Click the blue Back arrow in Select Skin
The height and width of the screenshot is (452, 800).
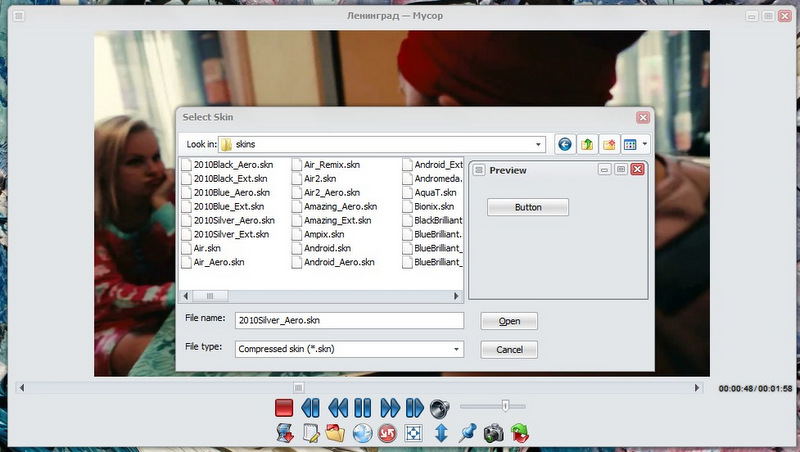565,144
